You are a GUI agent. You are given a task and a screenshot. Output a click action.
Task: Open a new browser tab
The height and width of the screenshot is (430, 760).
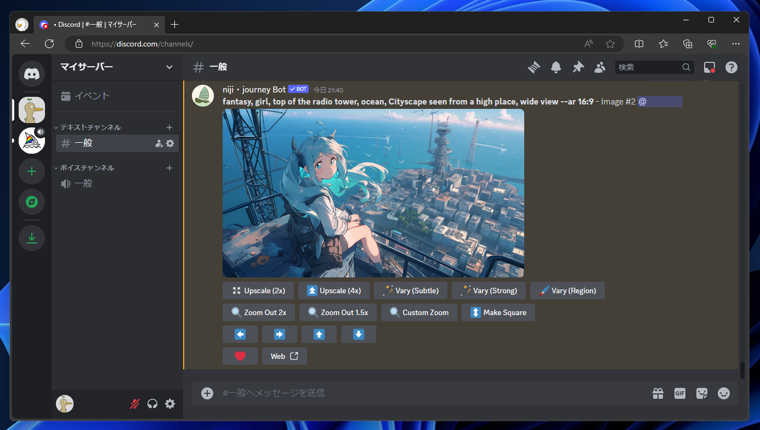[174, 25]
